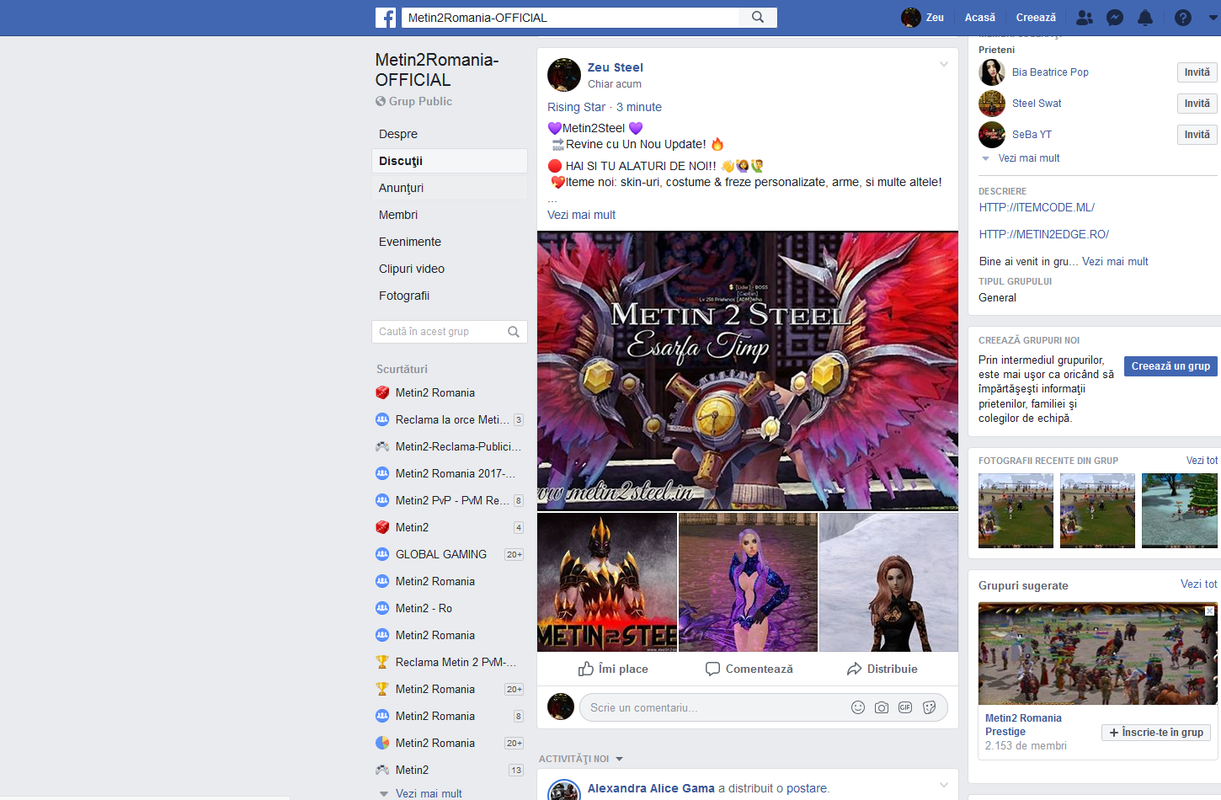Viewport: 1221px width, 800px height.
Task: Invite Steel Swat to group
Action: [x=1197, y=103]
